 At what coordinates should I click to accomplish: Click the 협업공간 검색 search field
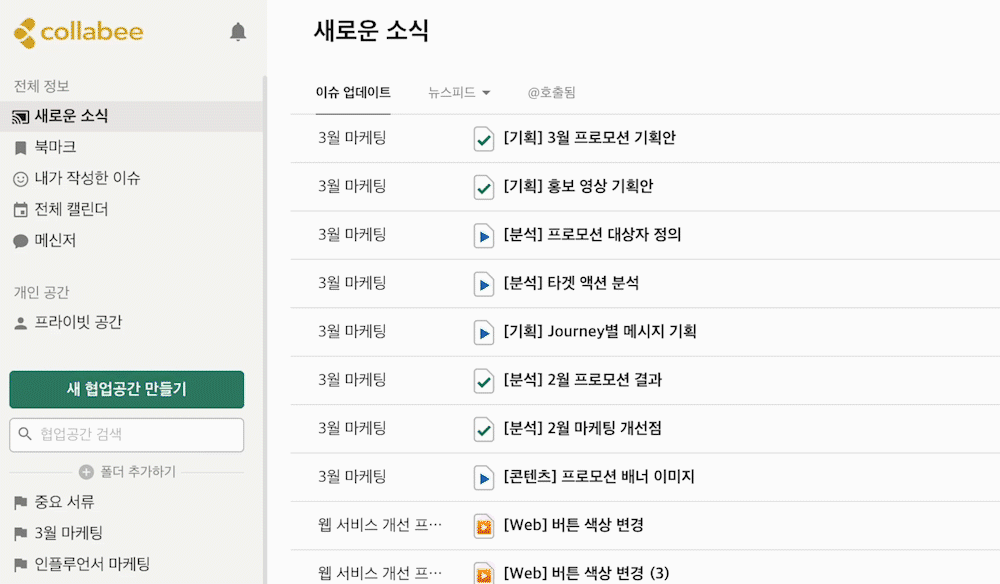[x=127, y=435]
